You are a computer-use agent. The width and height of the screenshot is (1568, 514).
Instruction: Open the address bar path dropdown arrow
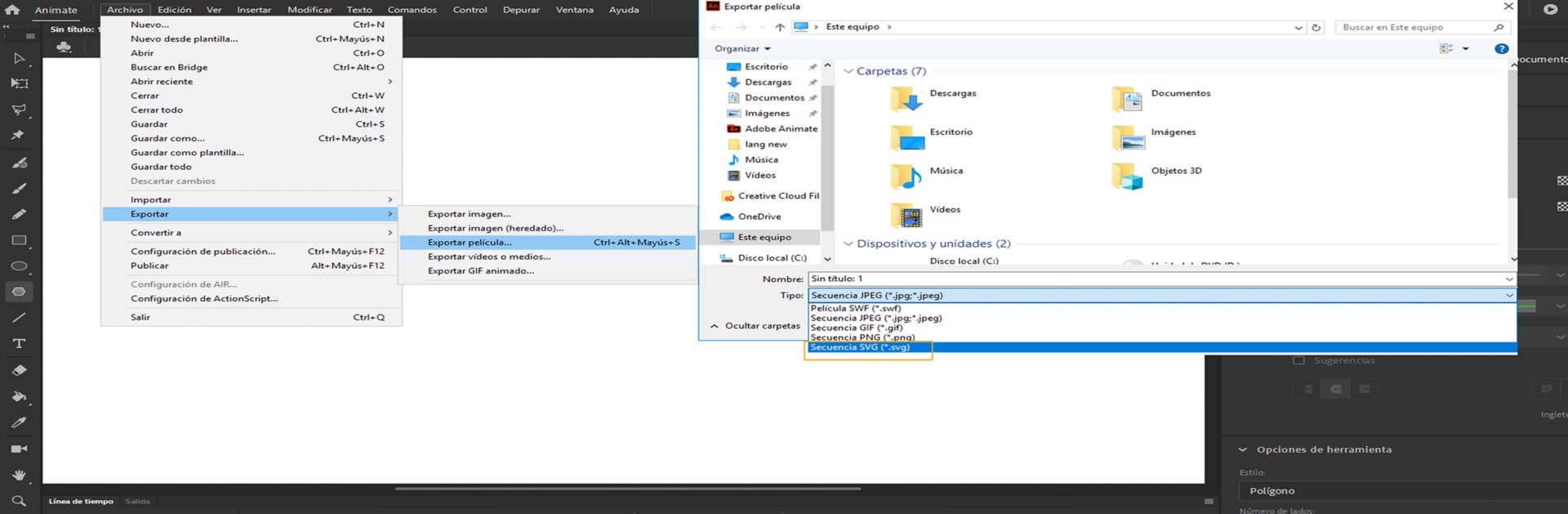click(x=1298, y=28)
